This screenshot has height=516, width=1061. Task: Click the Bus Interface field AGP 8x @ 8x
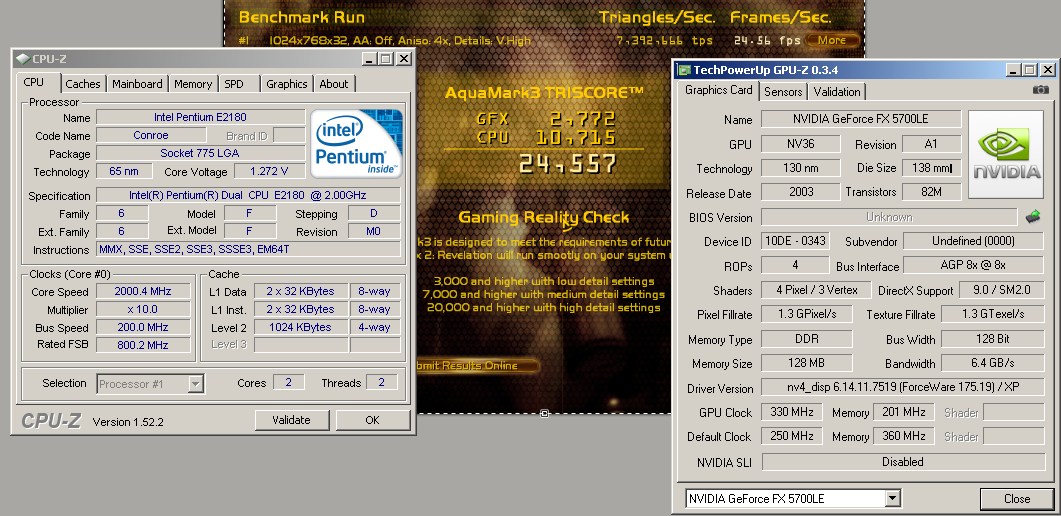click(973, 266)
